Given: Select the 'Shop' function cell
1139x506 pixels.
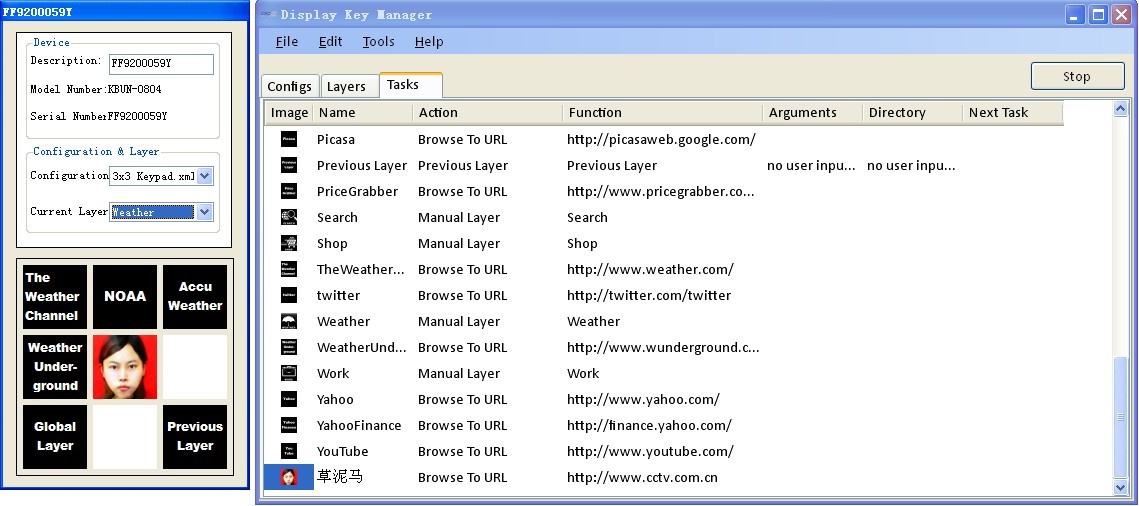Looking at the screenshot, I should pyautogui.click(x=582, y=244).
